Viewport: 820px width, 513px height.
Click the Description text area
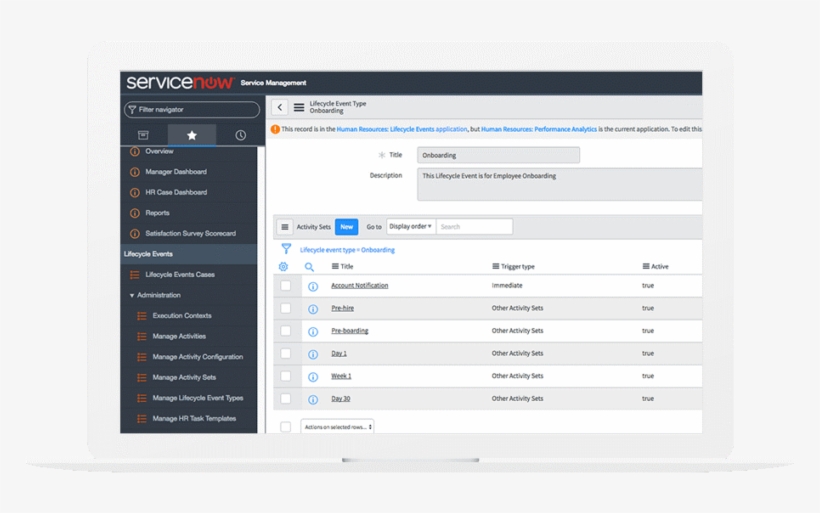coord(560,184)
